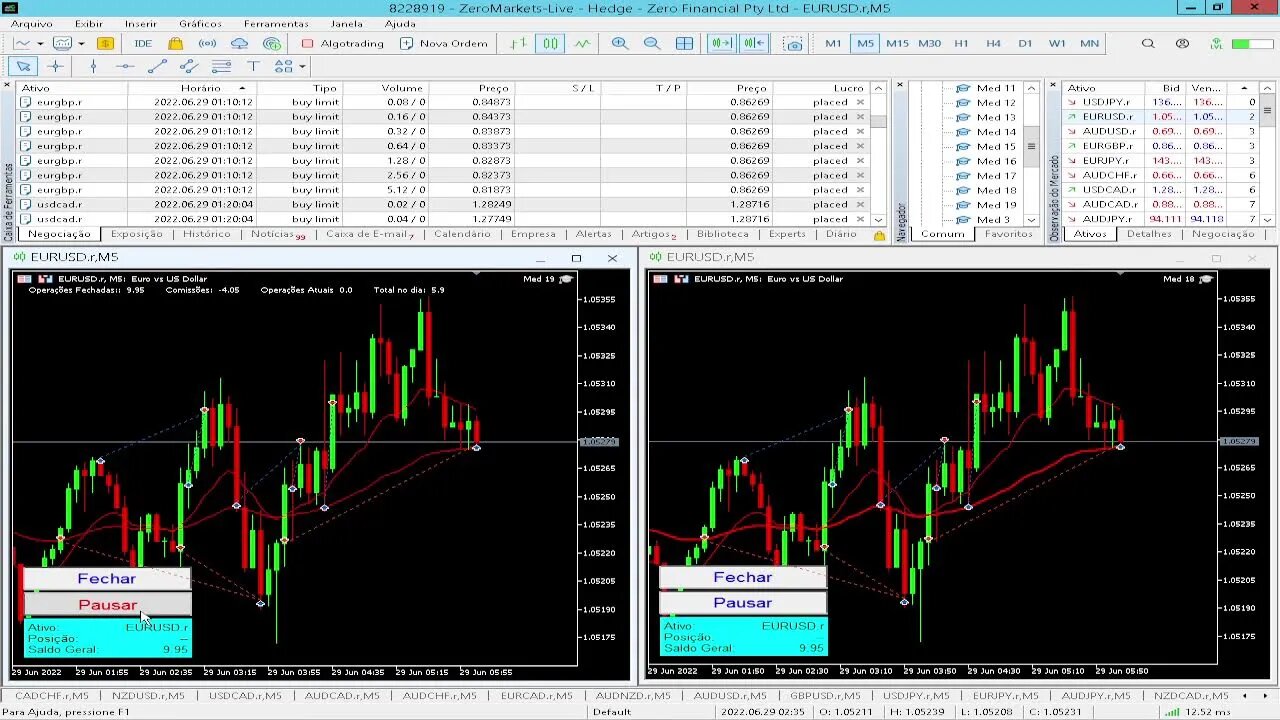Select EURUSD.r row in Market Watch
1280x720 pixels.
point(1160,117)
